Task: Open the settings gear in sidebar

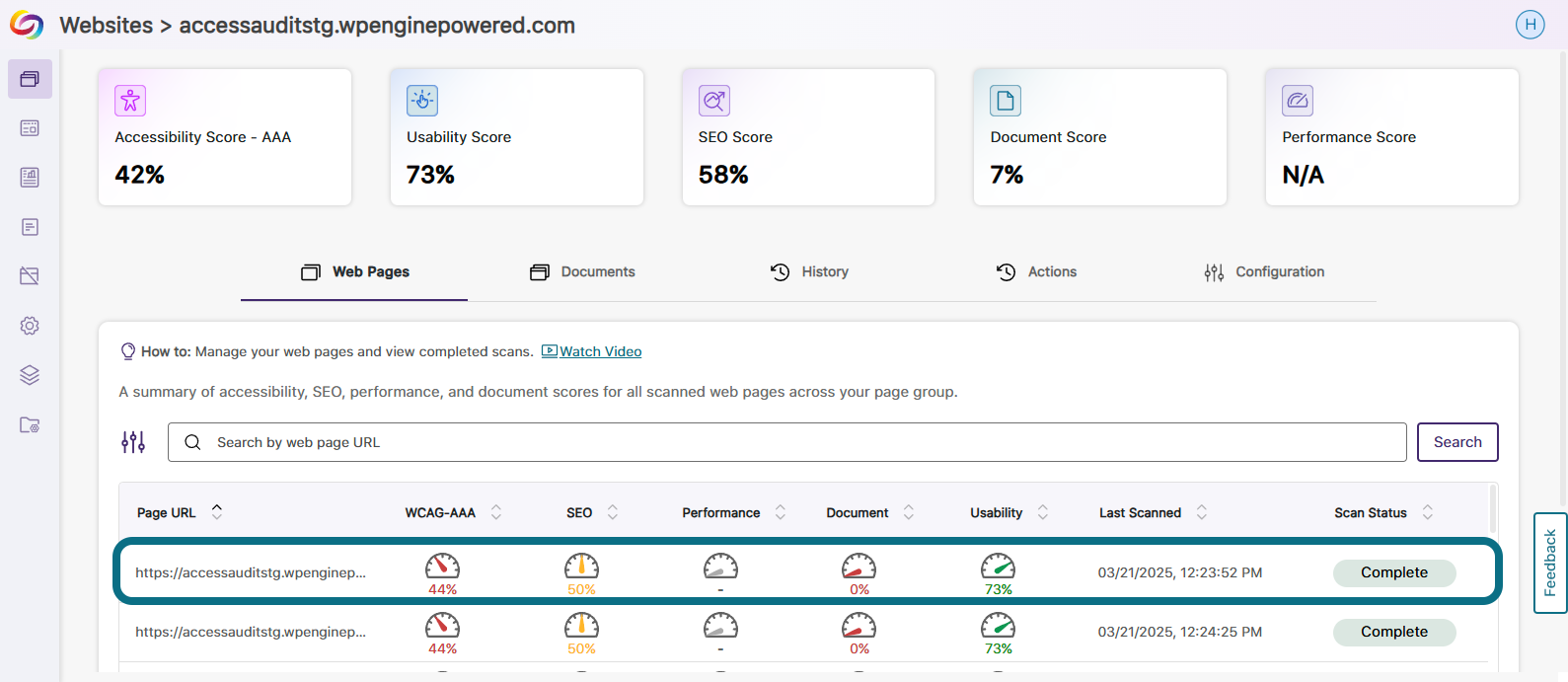Action: pos(30,326)
